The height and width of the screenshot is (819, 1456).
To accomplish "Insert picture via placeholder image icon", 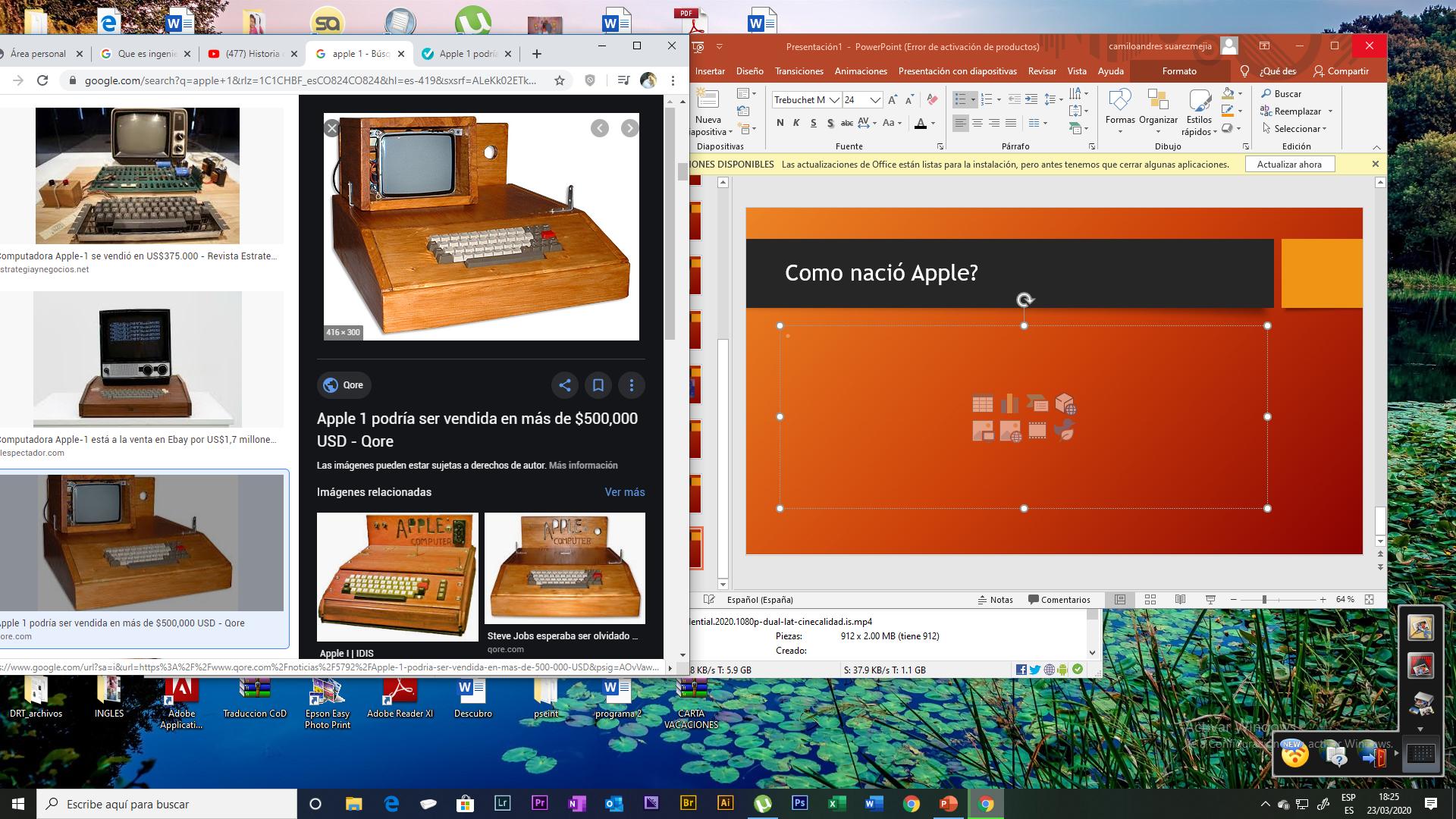I will click(983, 431).
